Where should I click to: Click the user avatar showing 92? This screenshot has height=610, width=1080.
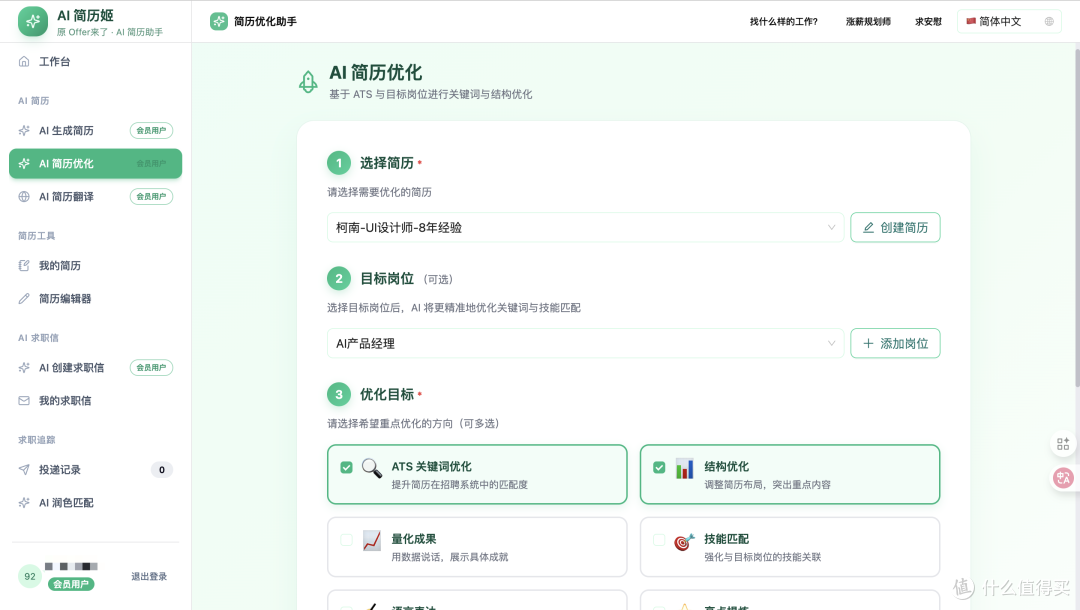[30, 576]
